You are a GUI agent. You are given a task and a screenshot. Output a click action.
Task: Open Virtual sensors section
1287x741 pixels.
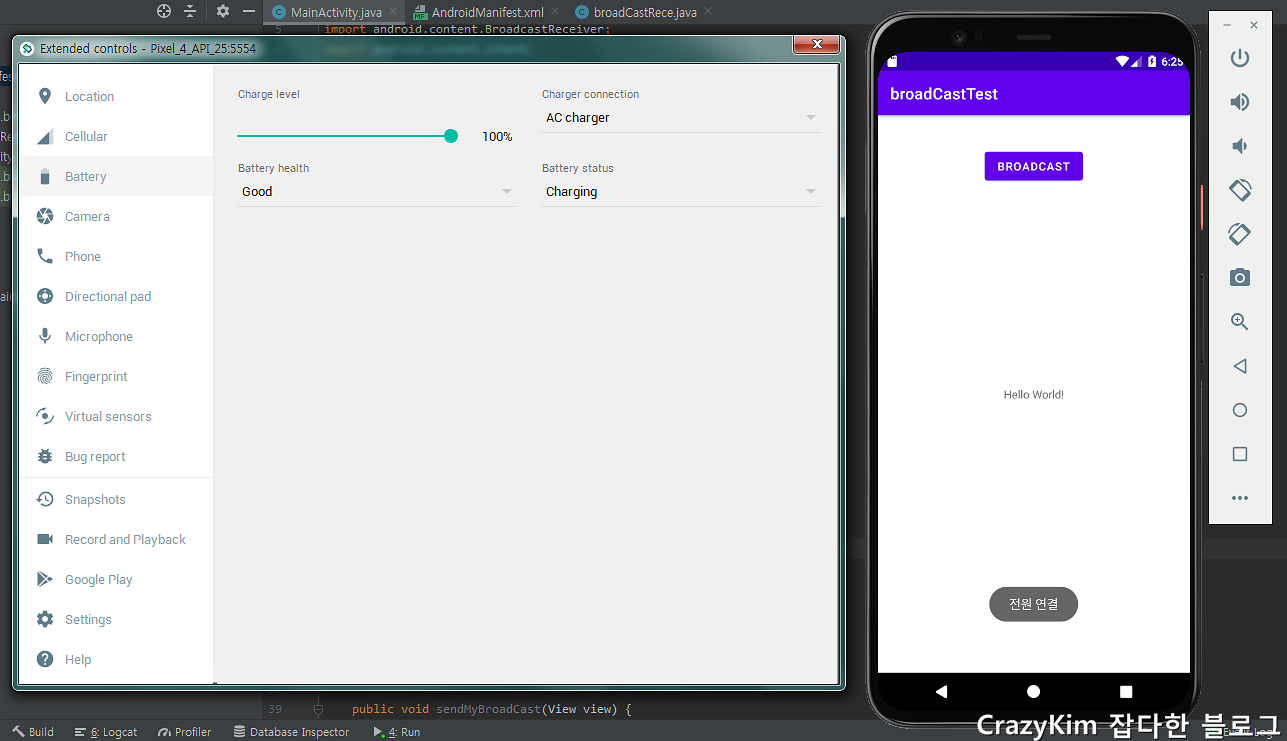click(x=116, y=417)
